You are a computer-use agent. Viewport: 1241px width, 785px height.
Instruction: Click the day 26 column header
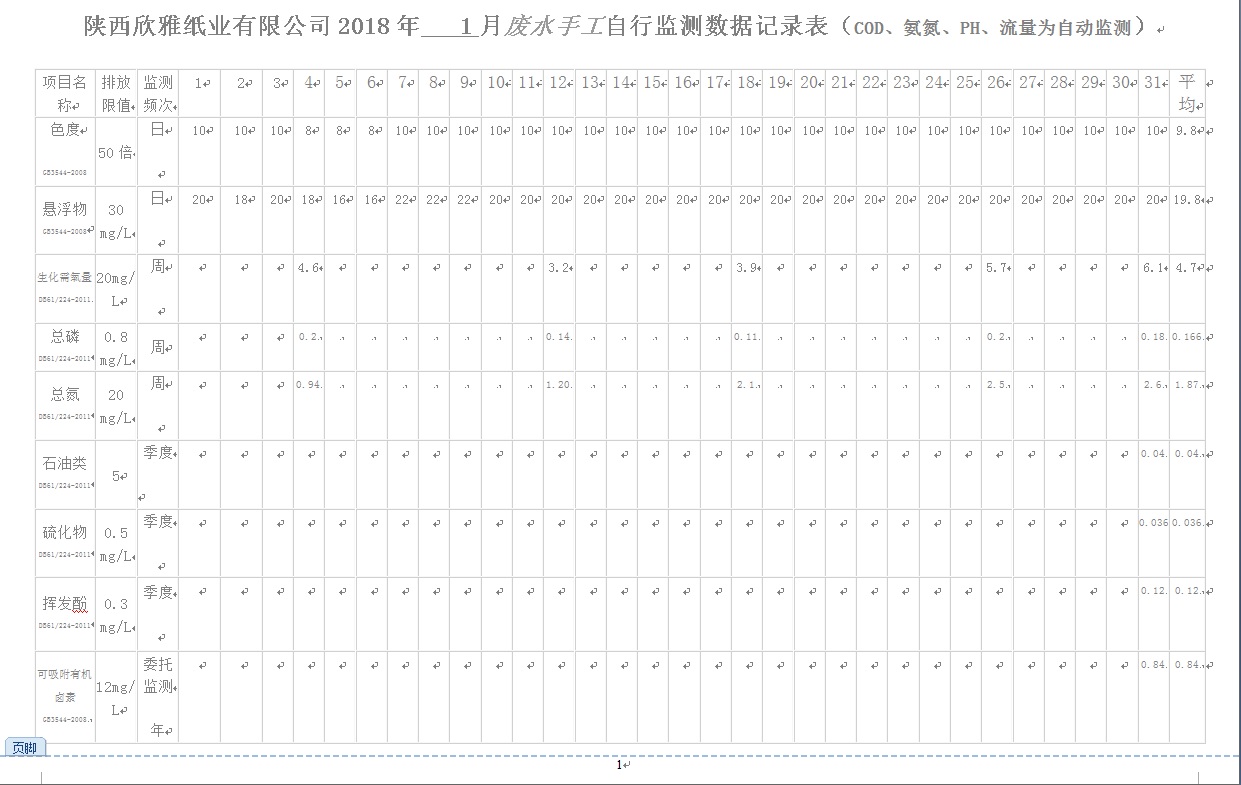tap(997, 83)
